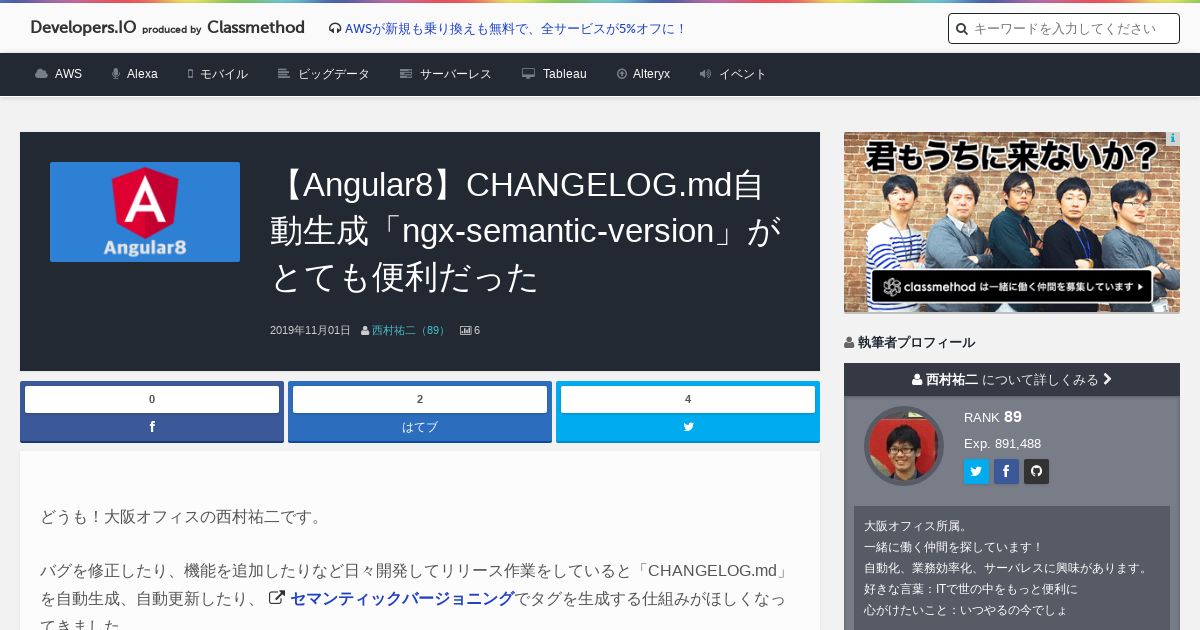Image resolution: width=1200 pixels, height=630 pixels.
Task: Click the Facebook share count 0
Action: point(152,399)
